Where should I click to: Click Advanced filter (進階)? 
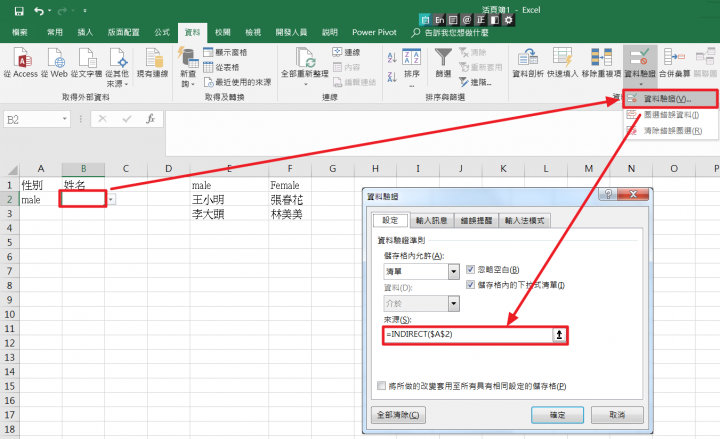point(476,82)
